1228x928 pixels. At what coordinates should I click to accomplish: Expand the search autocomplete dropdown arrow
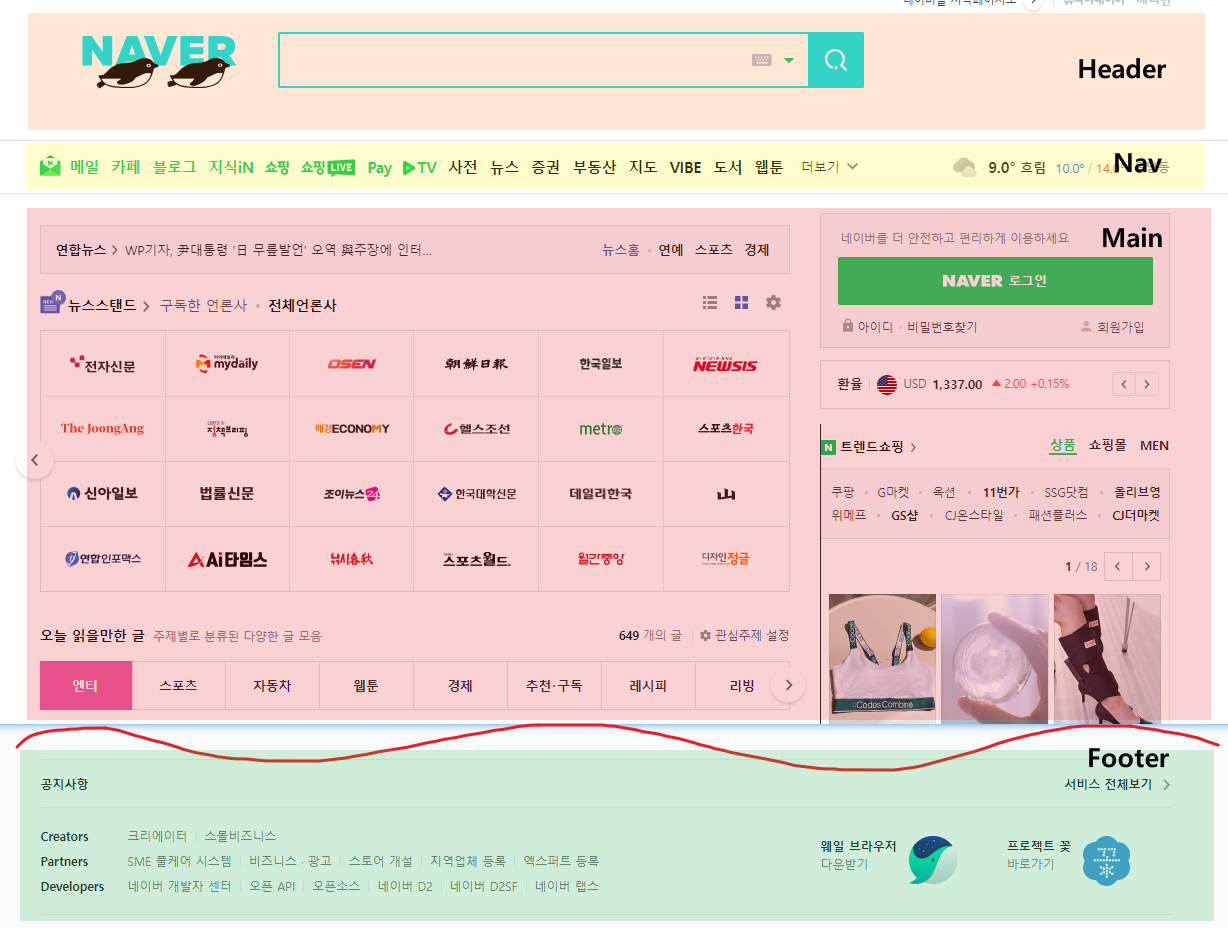point(789,60)
